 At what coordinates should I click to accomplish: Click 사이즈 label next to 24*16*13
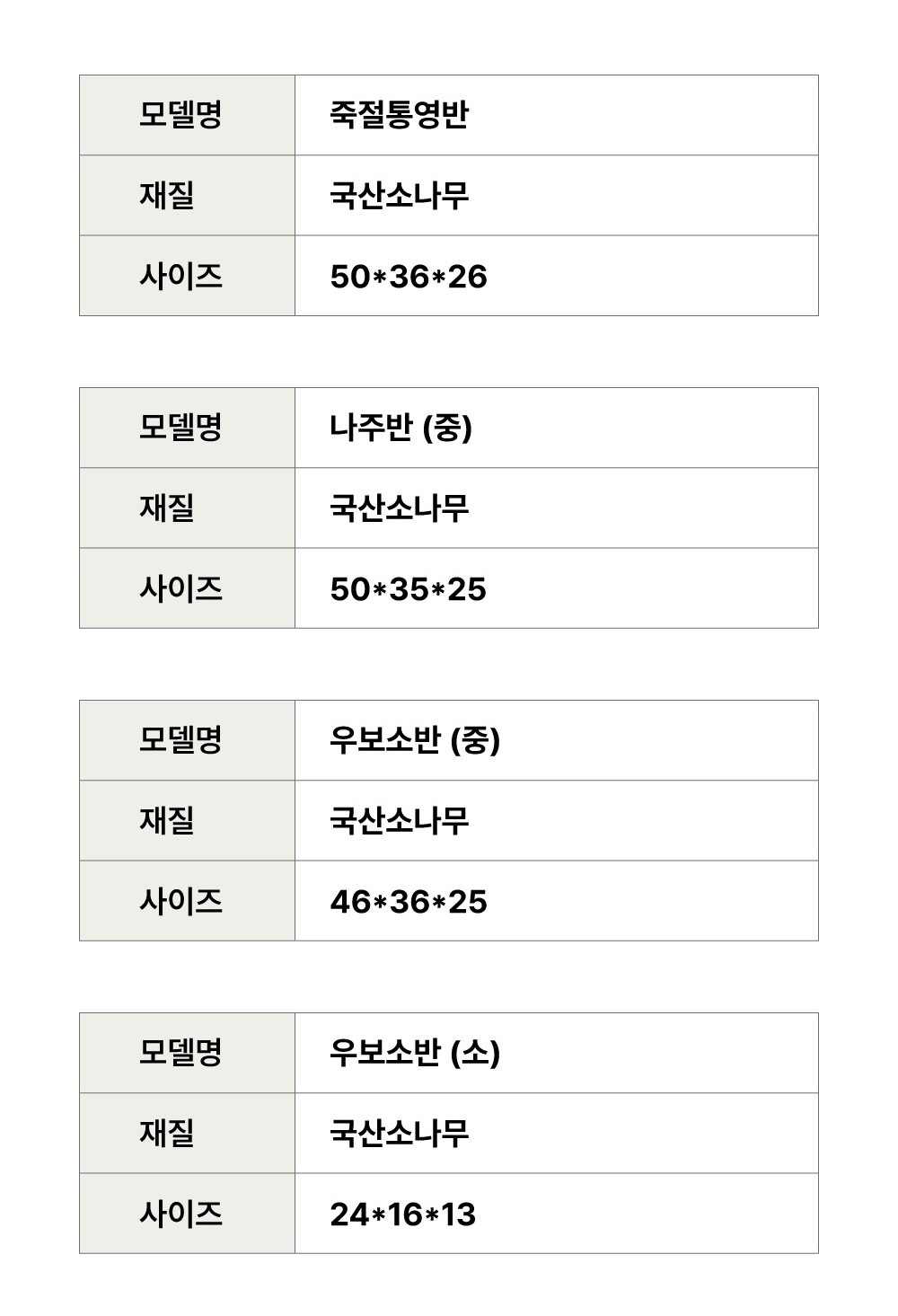pos(180,1214)
